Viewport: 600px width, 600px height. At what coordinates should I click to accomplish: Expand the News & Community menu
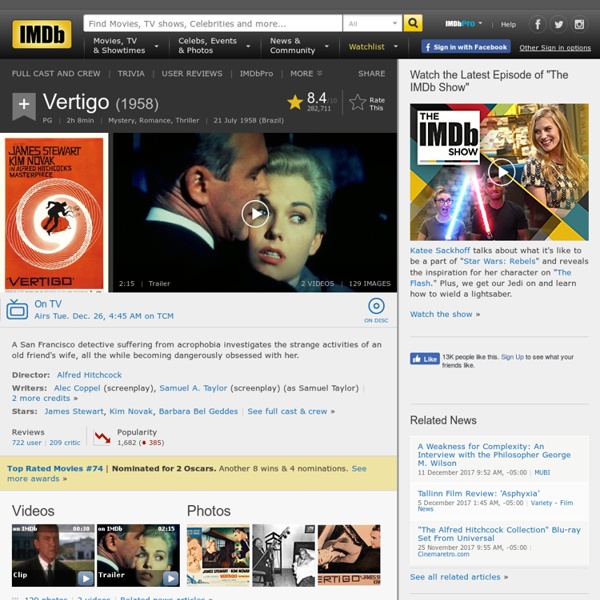(x=299, y=46)
